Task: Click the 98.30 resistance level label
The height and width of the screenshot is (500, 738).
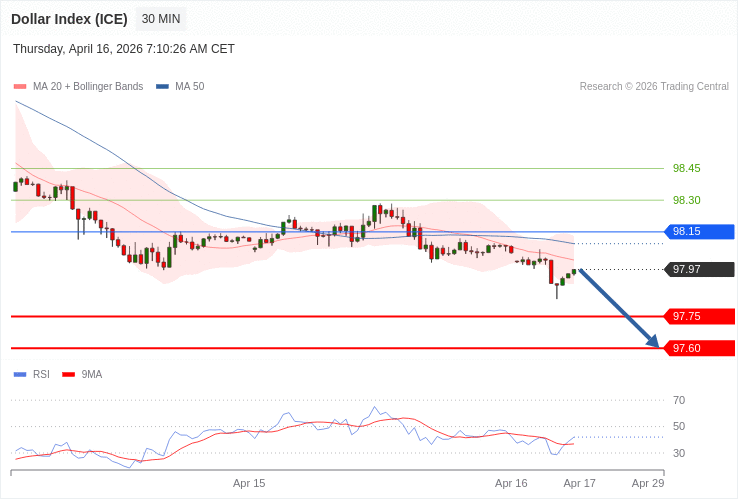Action: click(x=686, y=200)
